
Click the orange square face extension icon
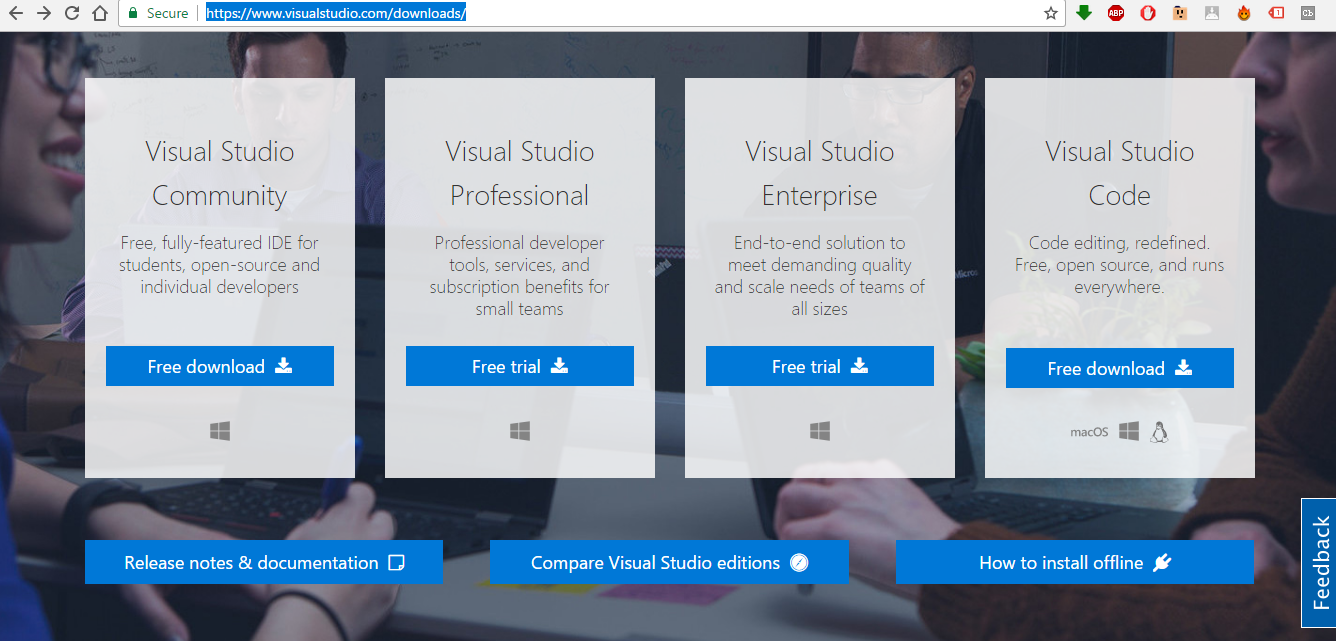[x=1180, y=13]
